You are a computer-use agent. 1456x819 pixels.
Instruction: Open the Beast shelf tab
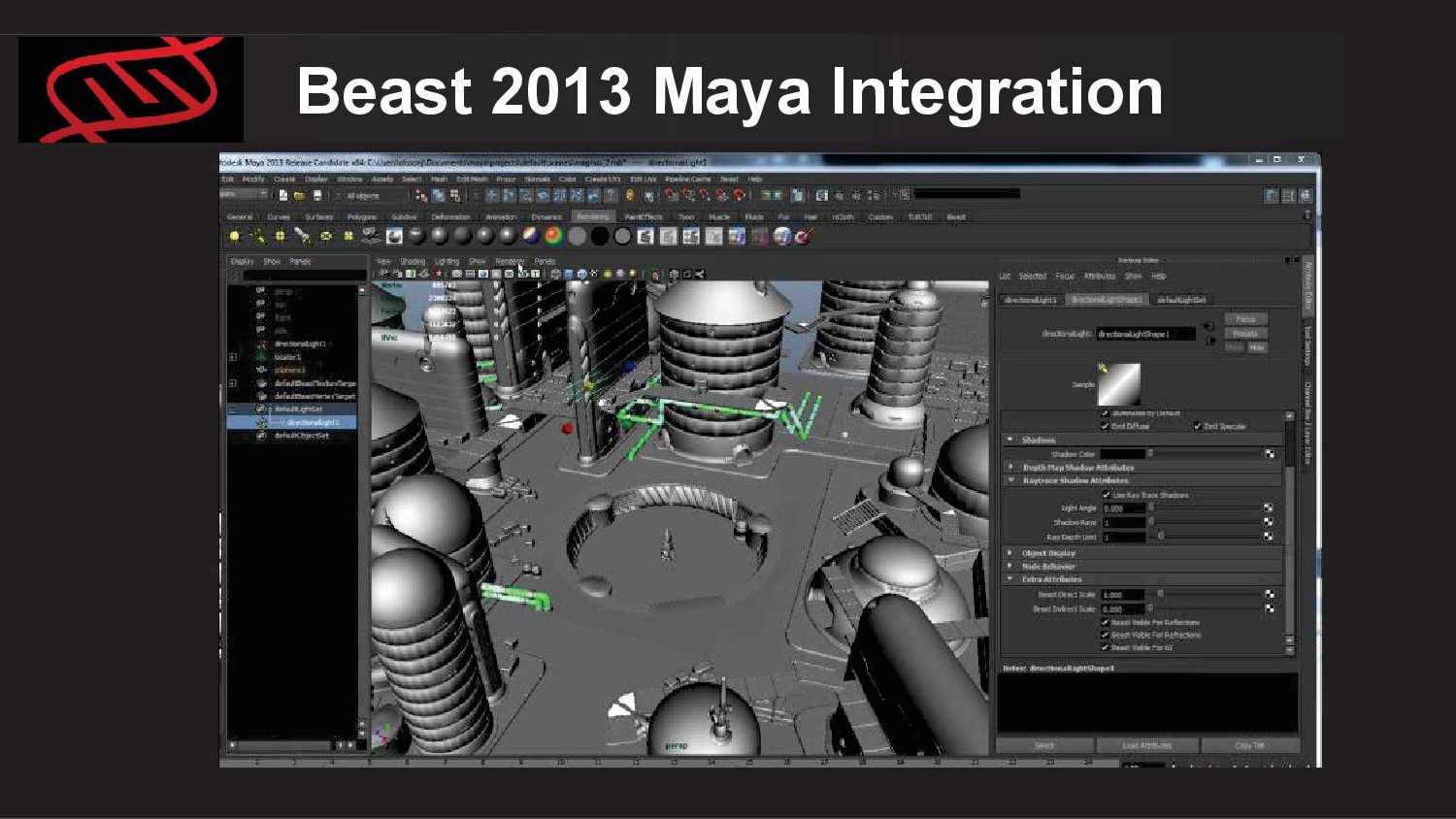[956, 217]
